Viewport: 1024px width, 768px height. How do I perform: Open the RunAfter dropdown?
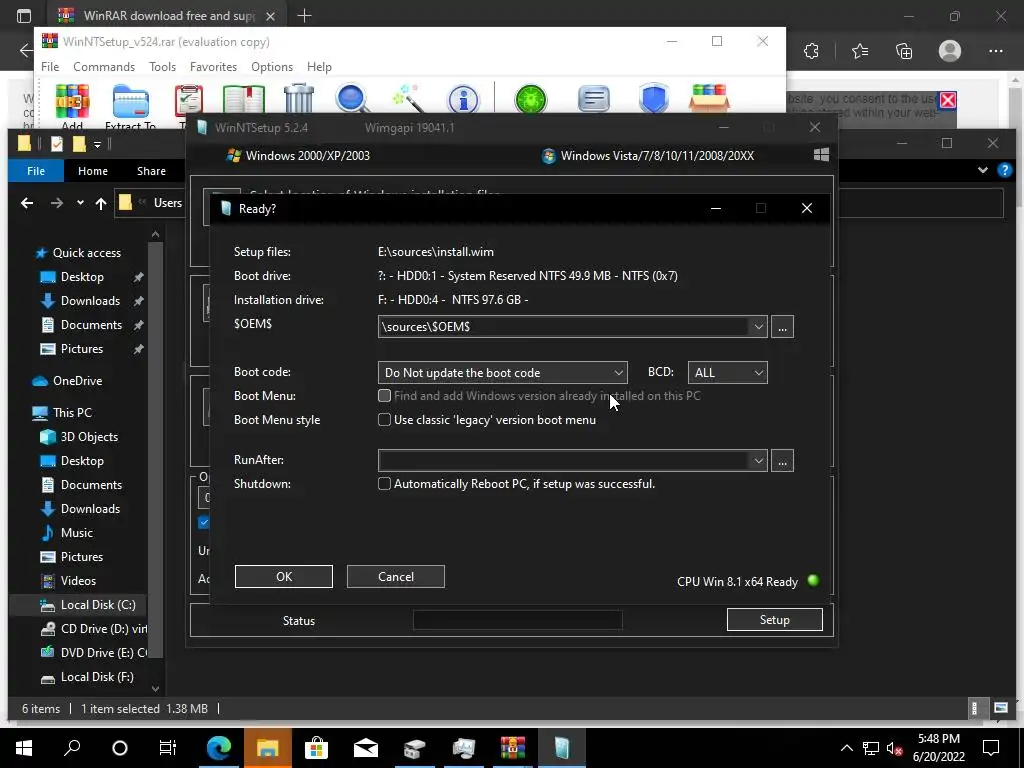click(758, 461)
